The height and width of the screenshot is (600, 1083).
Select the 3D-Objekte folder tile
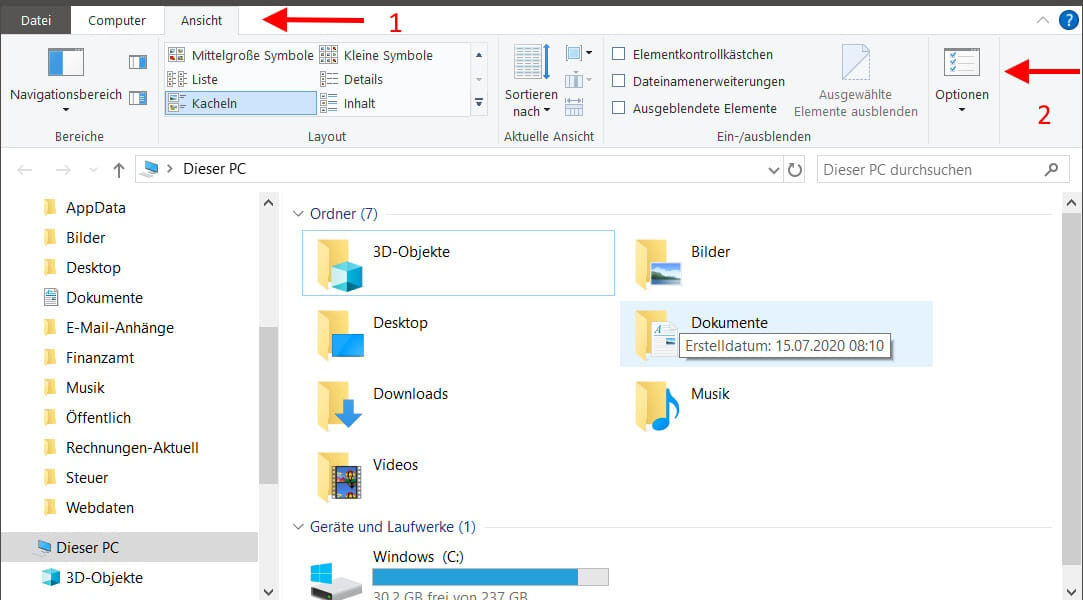coord(458,263)
